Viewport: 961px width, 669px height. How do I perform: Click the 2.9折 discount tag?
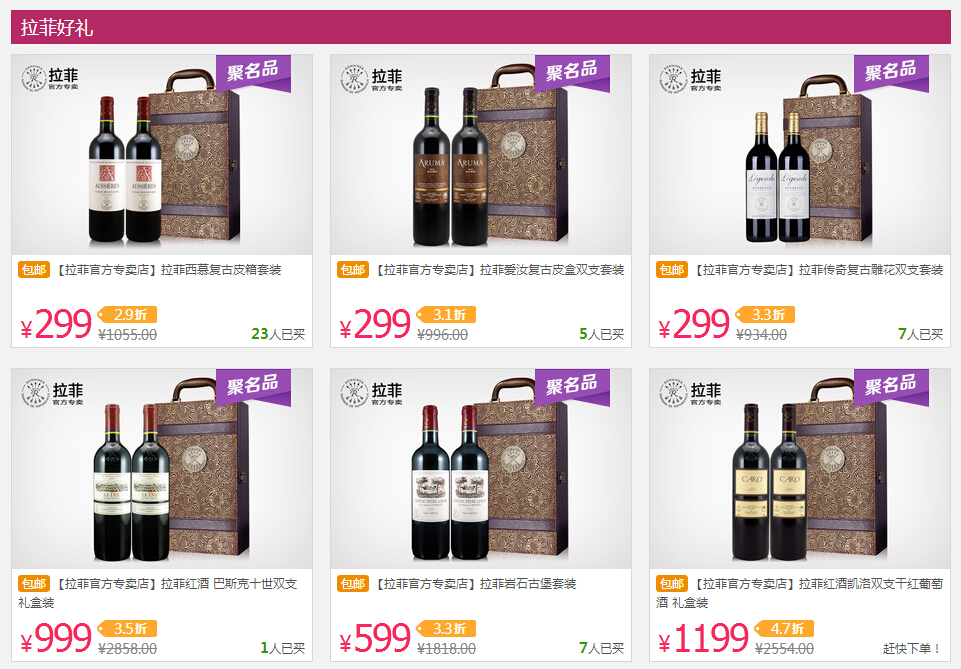coord(127,314)
